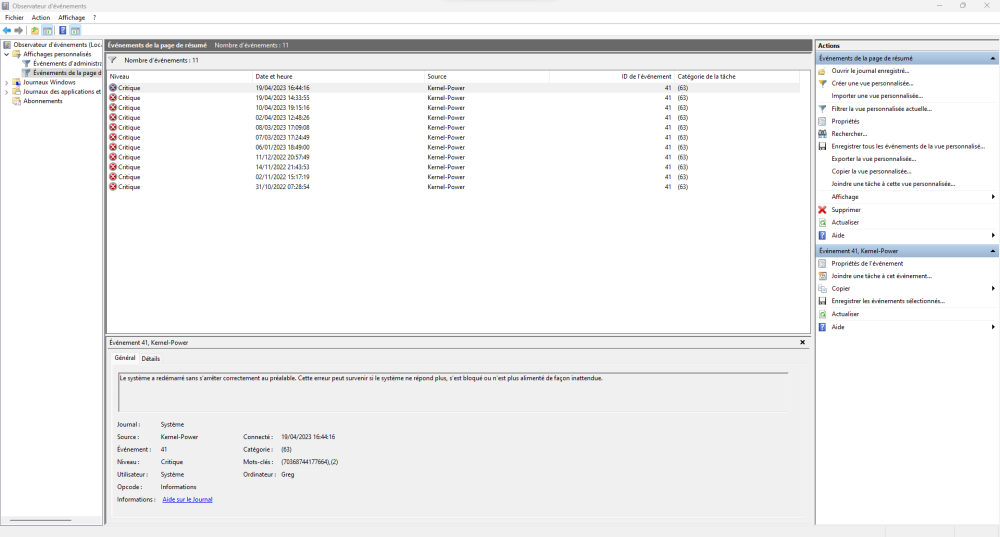Toggle the console tree pane toolbar icon
1000x537 pixels.
click(47, 30)
